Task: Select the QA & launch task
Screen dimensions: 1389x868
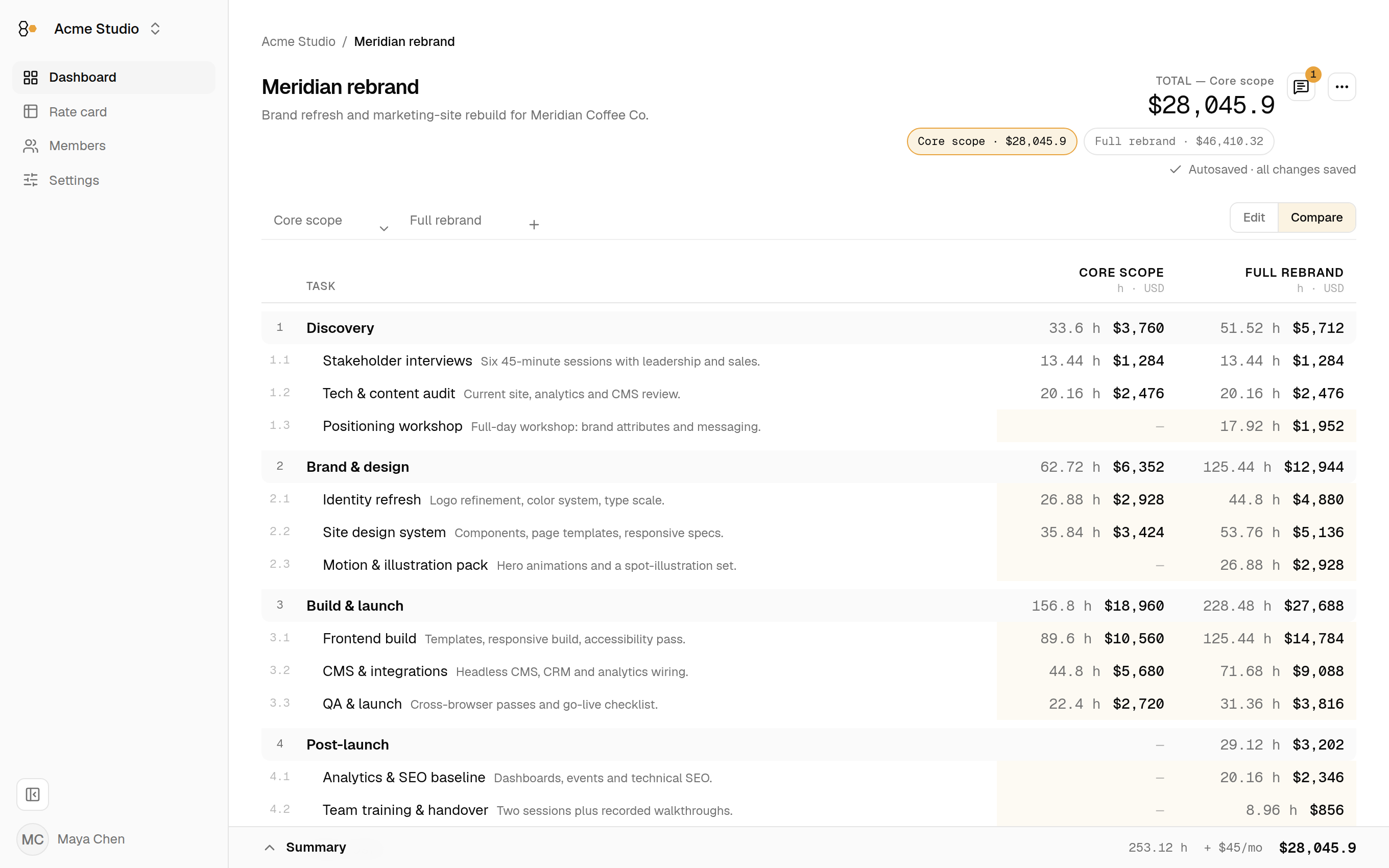Action: [362, 704]
